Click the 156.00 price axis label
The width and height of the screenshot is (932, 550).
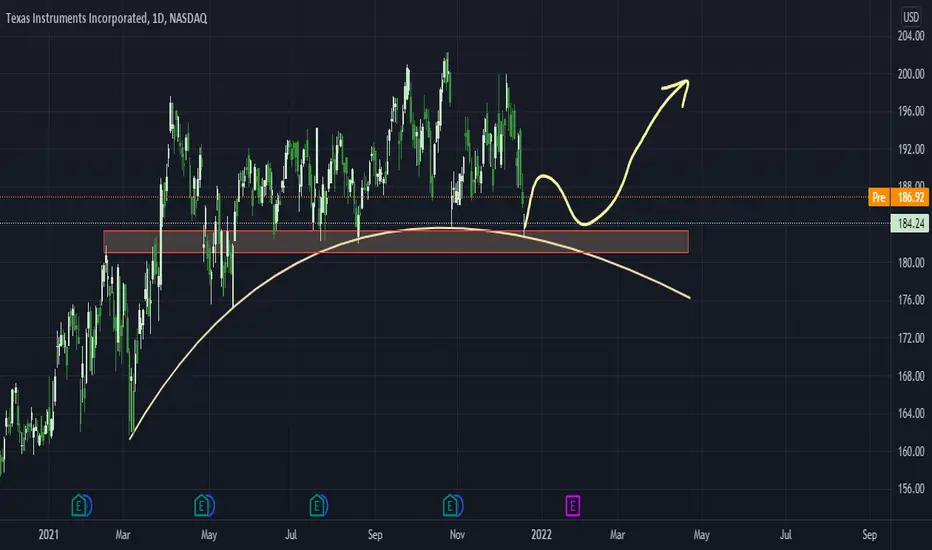point(911,489)
